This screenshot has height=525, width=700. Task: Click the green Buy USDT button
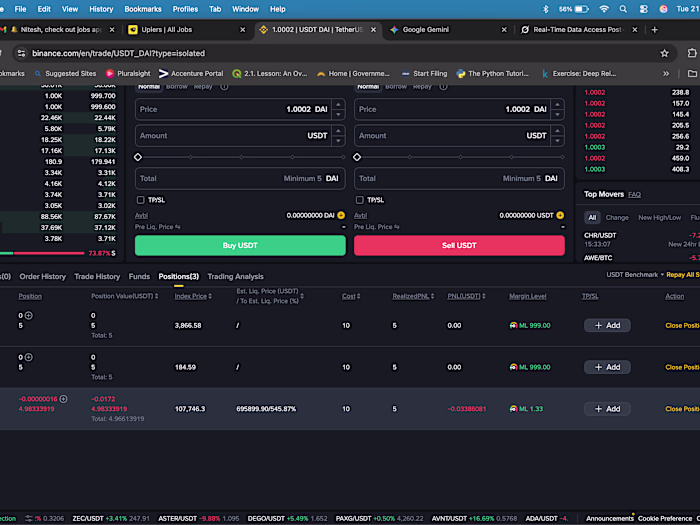[x=240, y=245]
